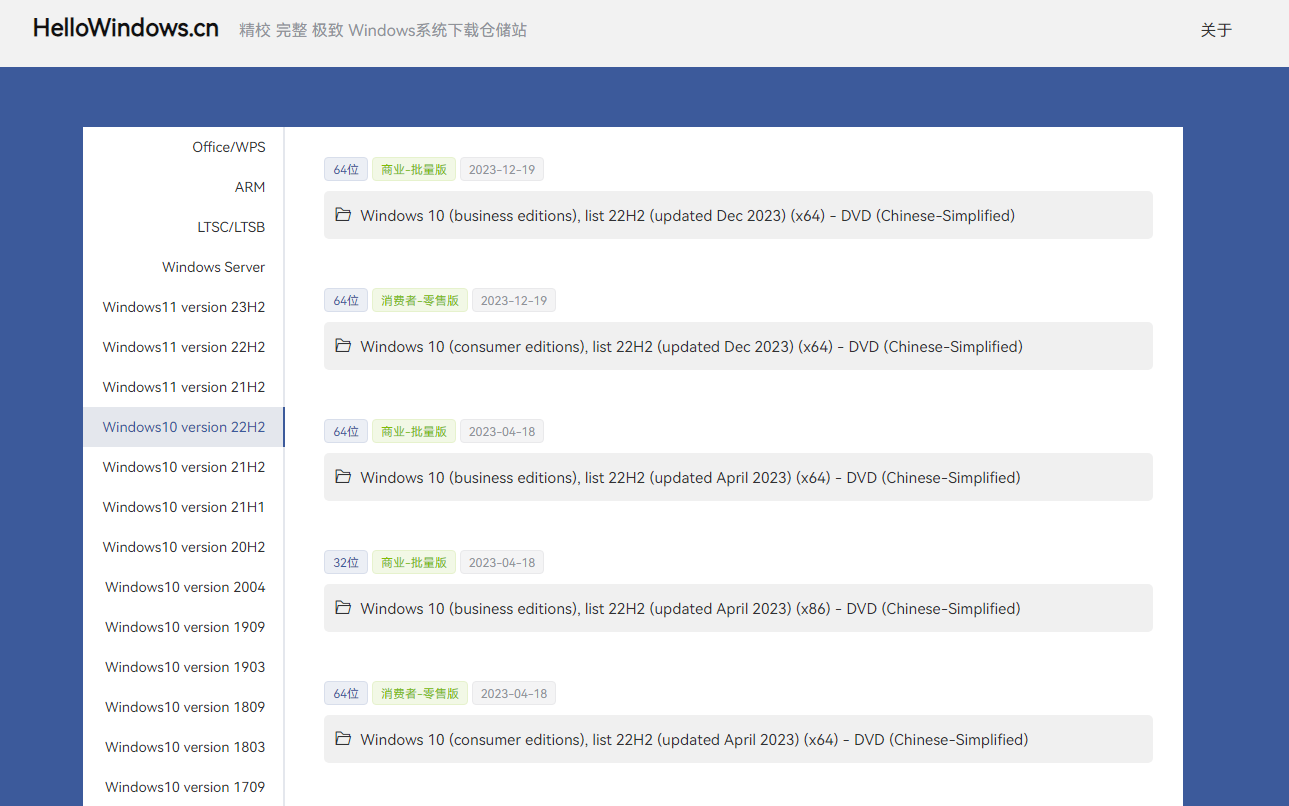Click 64位 tag above business Dec 2023 entry
The width and height of the screenshot is (1289, 806).
[346, 169]
